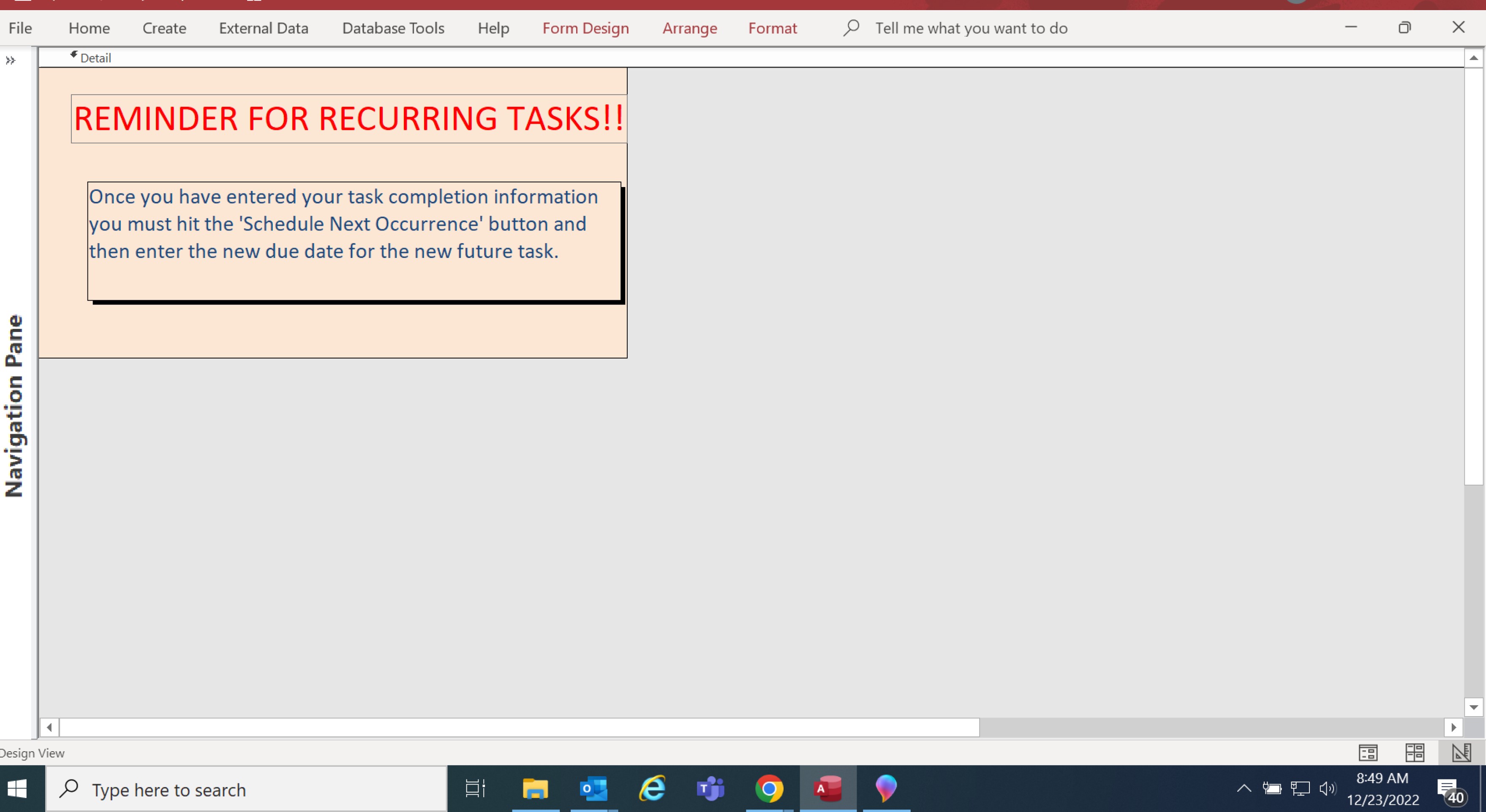
Task: Open Outlook from the taskbar
Action: pos(593,788)
